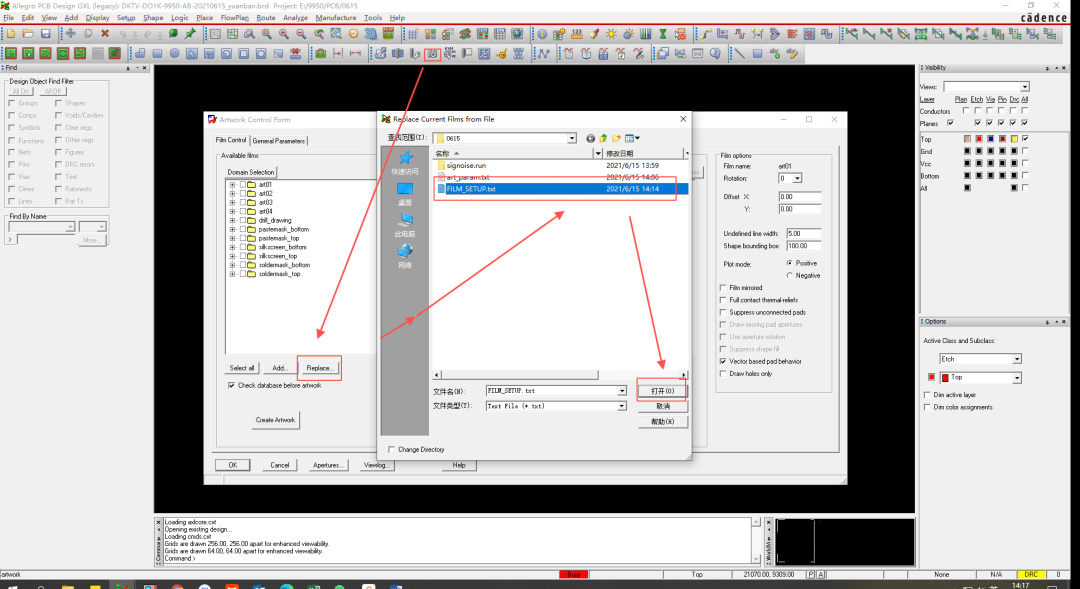Open the file name combo dropdown

pos(621,391)
